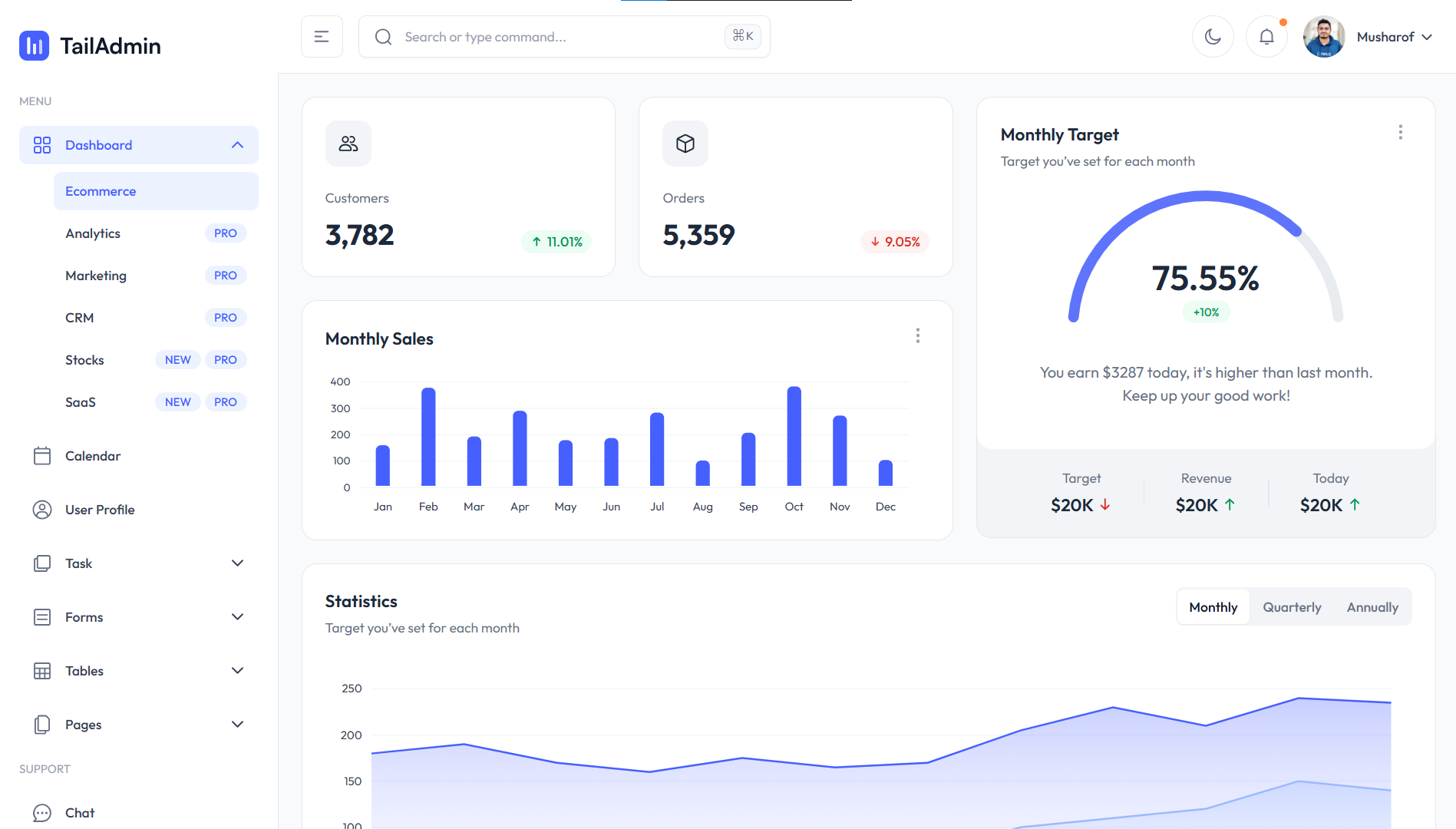The width and height of the screenshot is (1456, 829).
Task: Click the PRO badge next to Analytics
Action: click(226, 233)
